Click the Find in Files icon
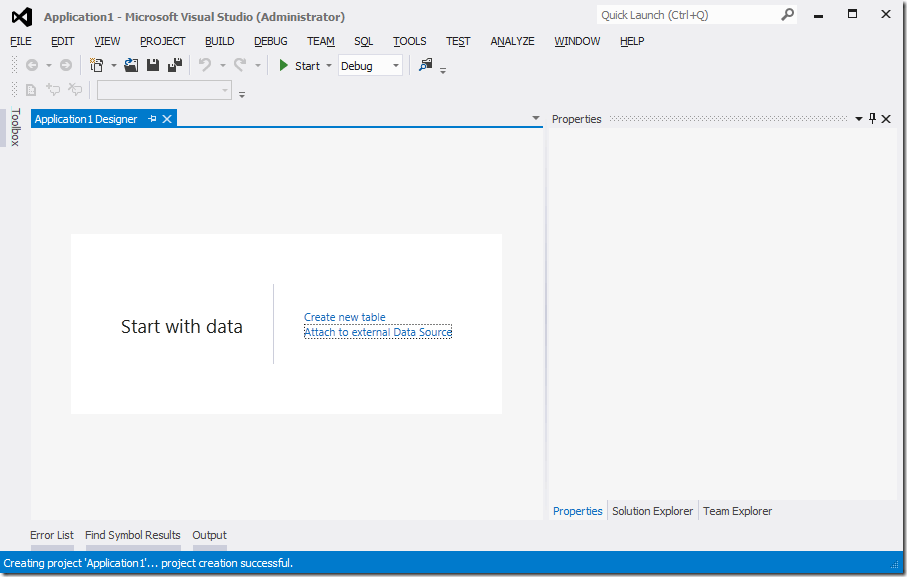This screenshot has height=577, width=907. (x=426, y=65)
